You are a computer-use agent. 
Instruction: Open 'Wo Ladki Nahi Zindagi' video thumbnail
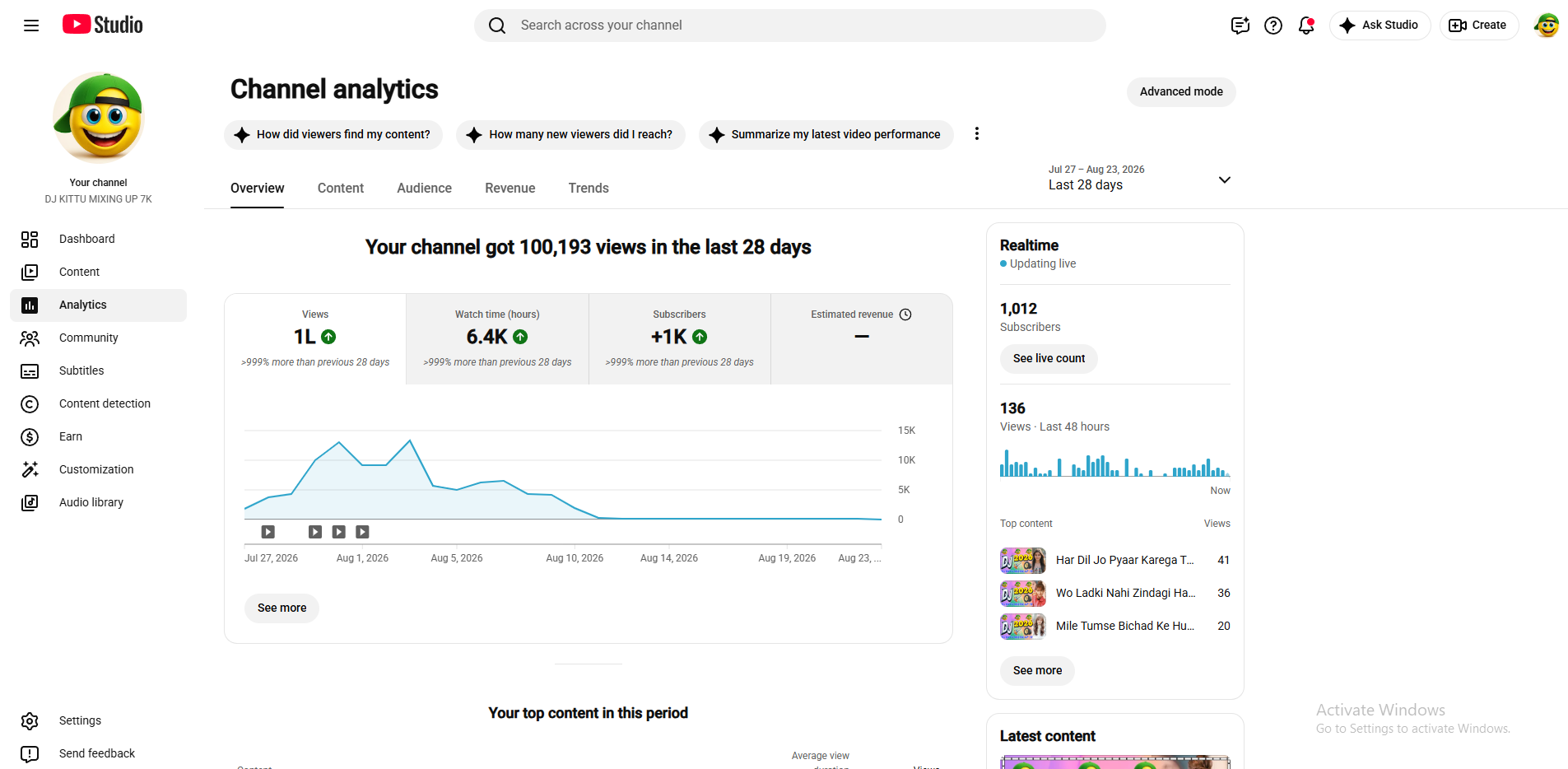pyautogui.click(x=1023, y=594)
